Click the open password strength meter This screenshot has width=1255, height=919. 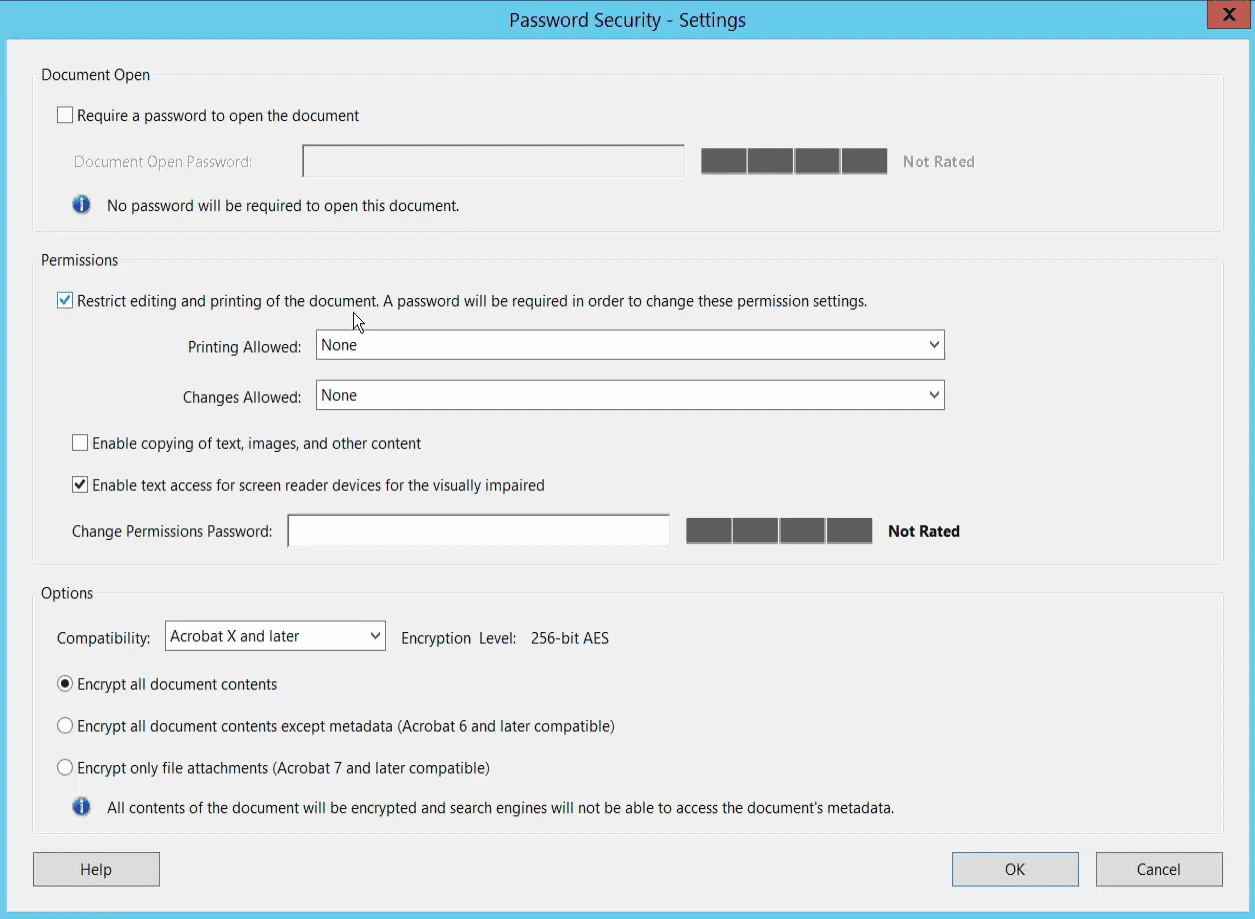[793, 160]
